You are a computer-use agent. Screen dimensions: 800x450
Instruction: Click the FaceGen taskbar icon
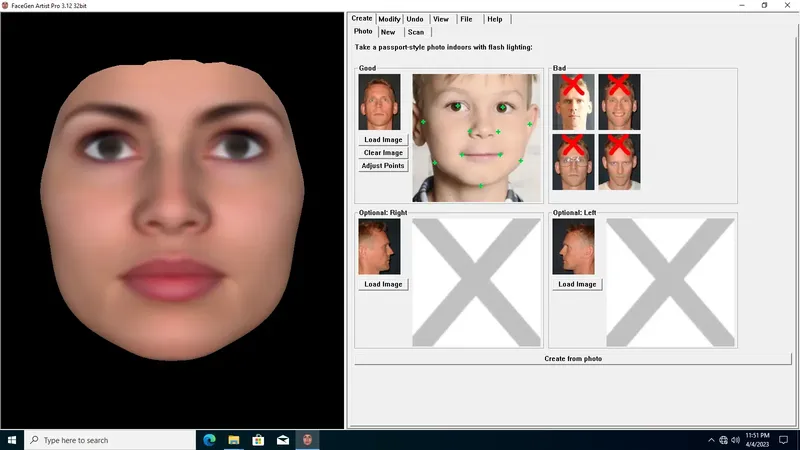click(x=307, y=440)
